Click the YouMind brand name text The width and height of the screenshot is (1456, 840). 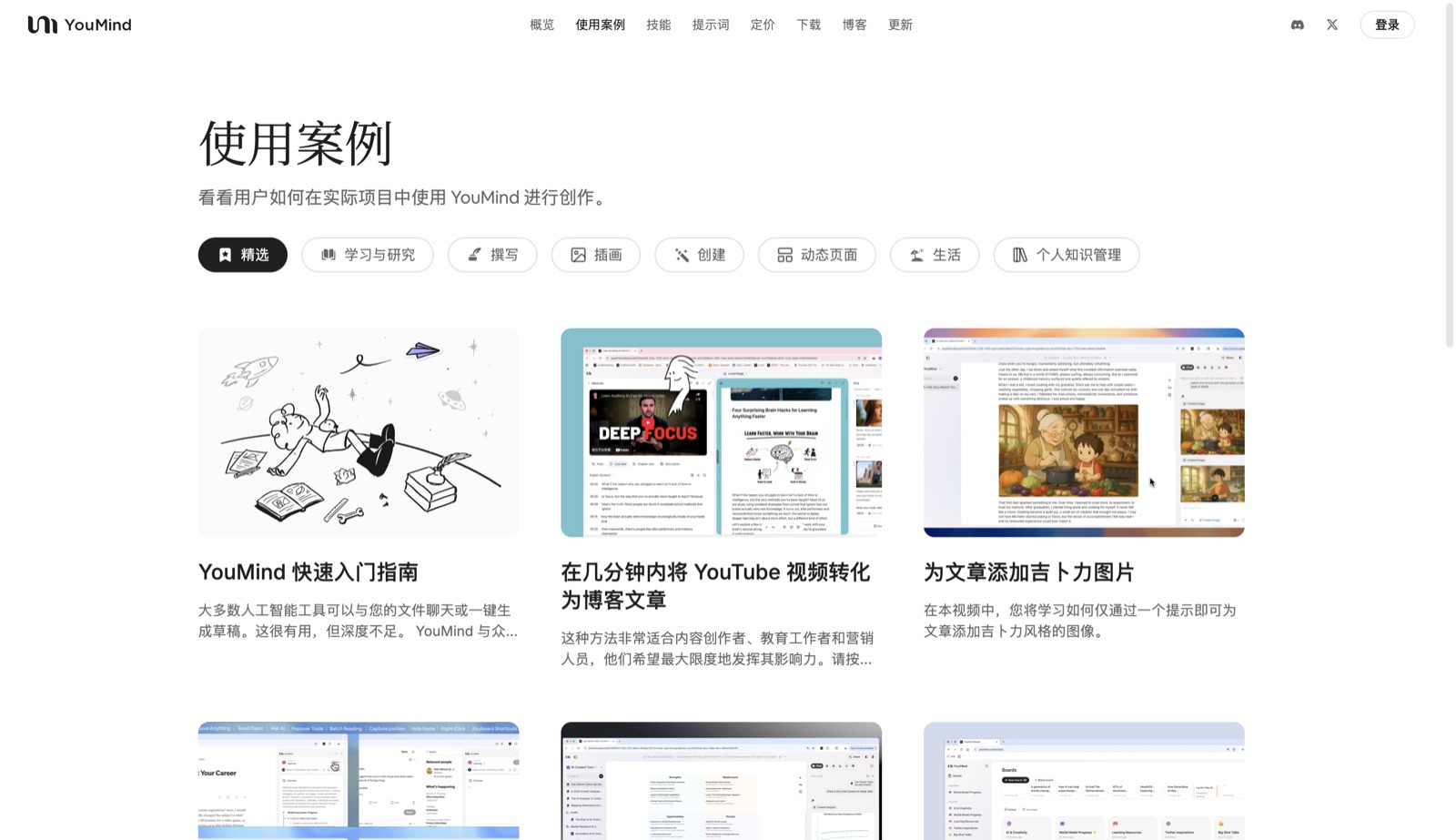coord(97,25)
